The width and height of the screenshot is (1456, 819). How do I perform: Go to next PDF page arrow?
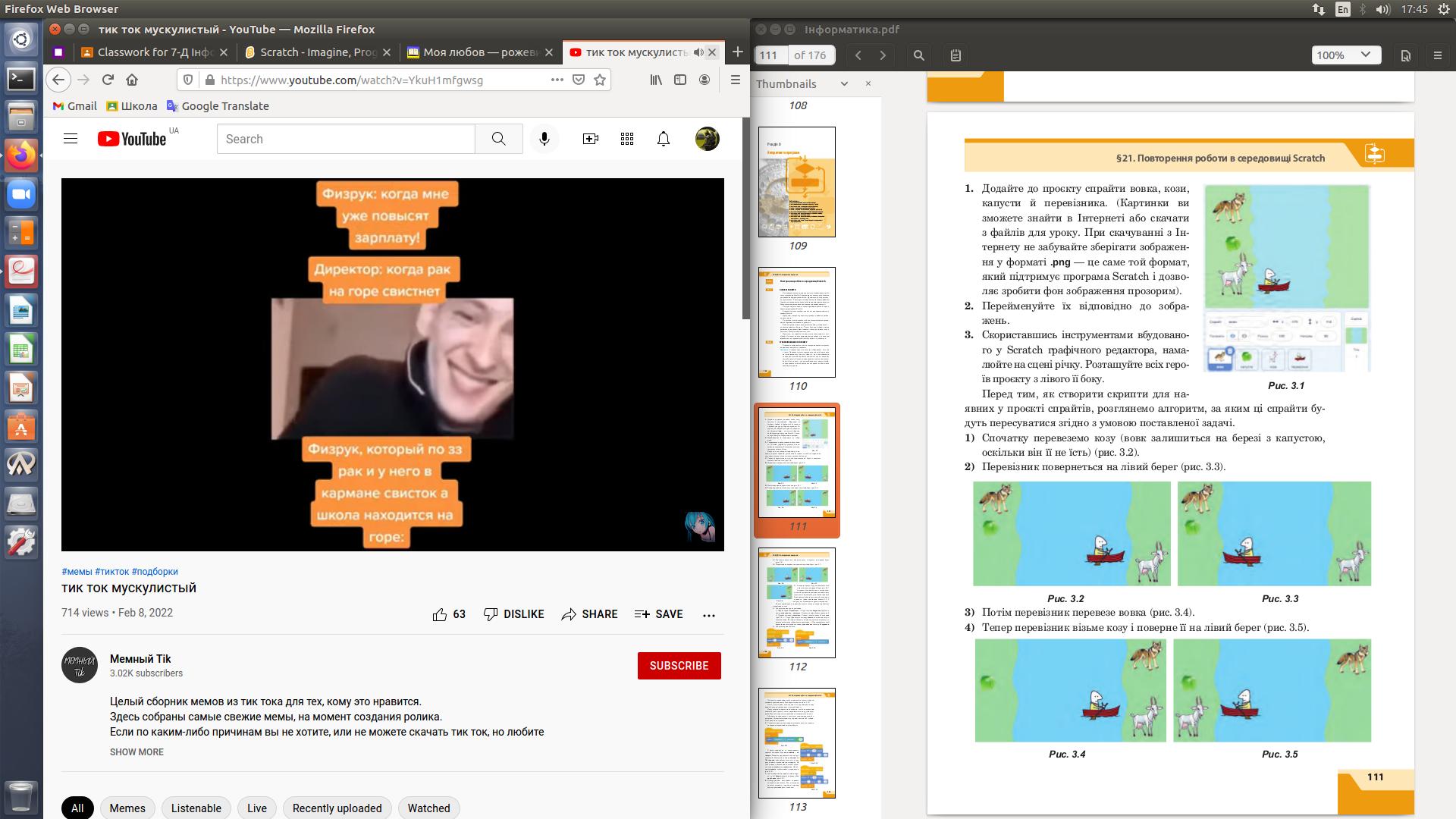(883, 55)
